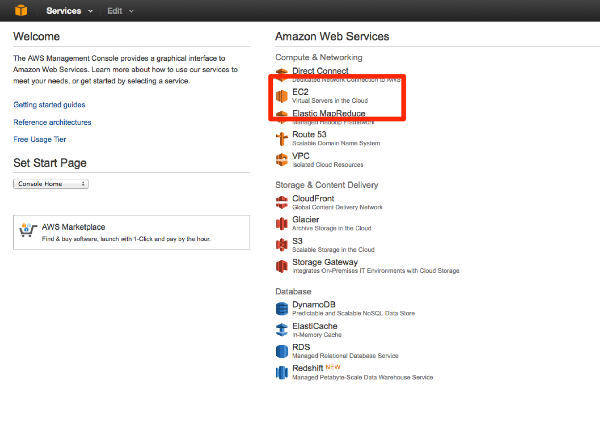
Task: Open Getting started guides link
Action: pyautogui.click(x=49, y=104)
